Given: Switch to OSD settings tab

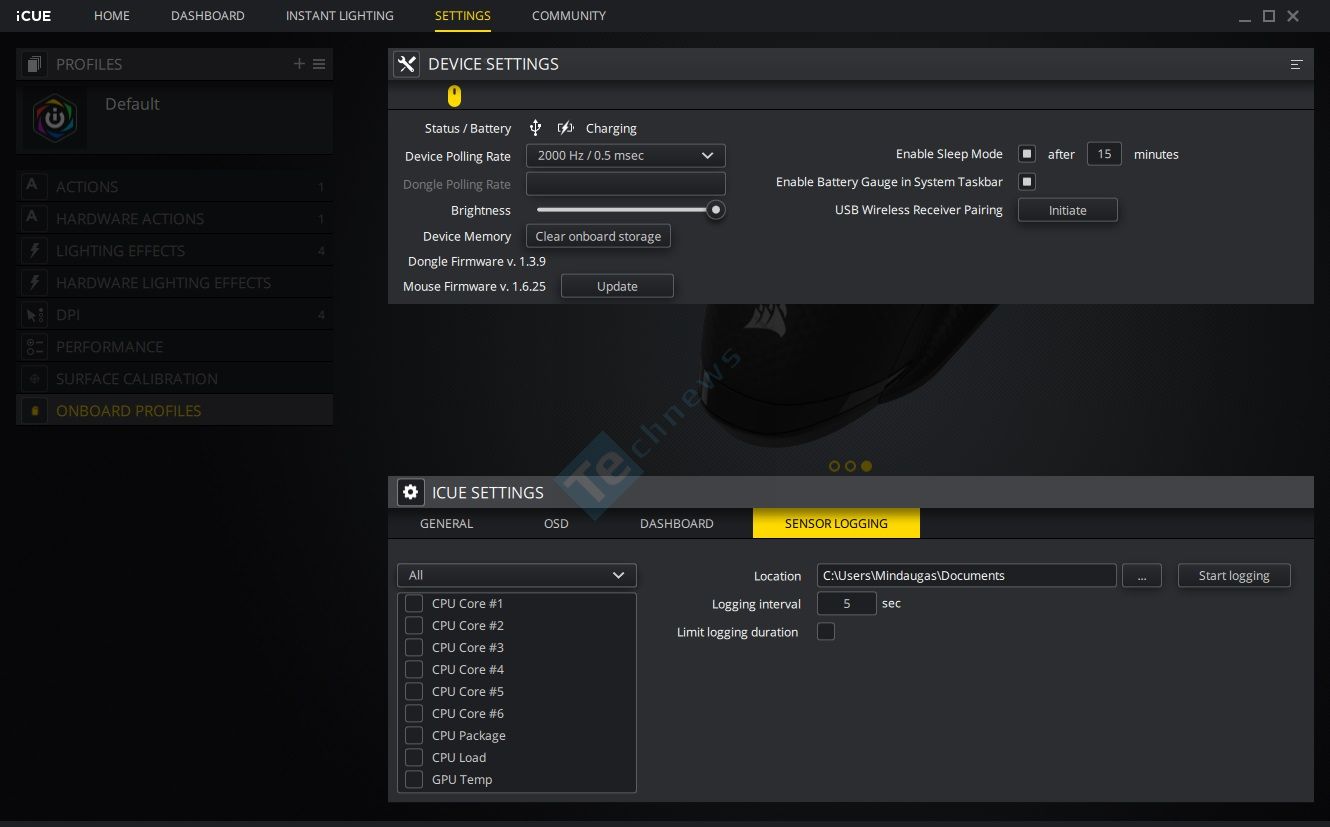Looking at the screenshot, I should [556, 523].
